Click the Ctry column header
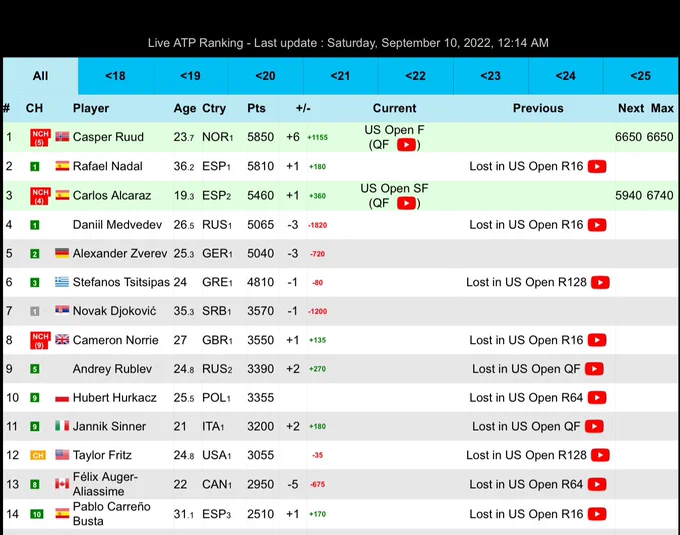The image size is (680, 535). [x=214, y=108]
